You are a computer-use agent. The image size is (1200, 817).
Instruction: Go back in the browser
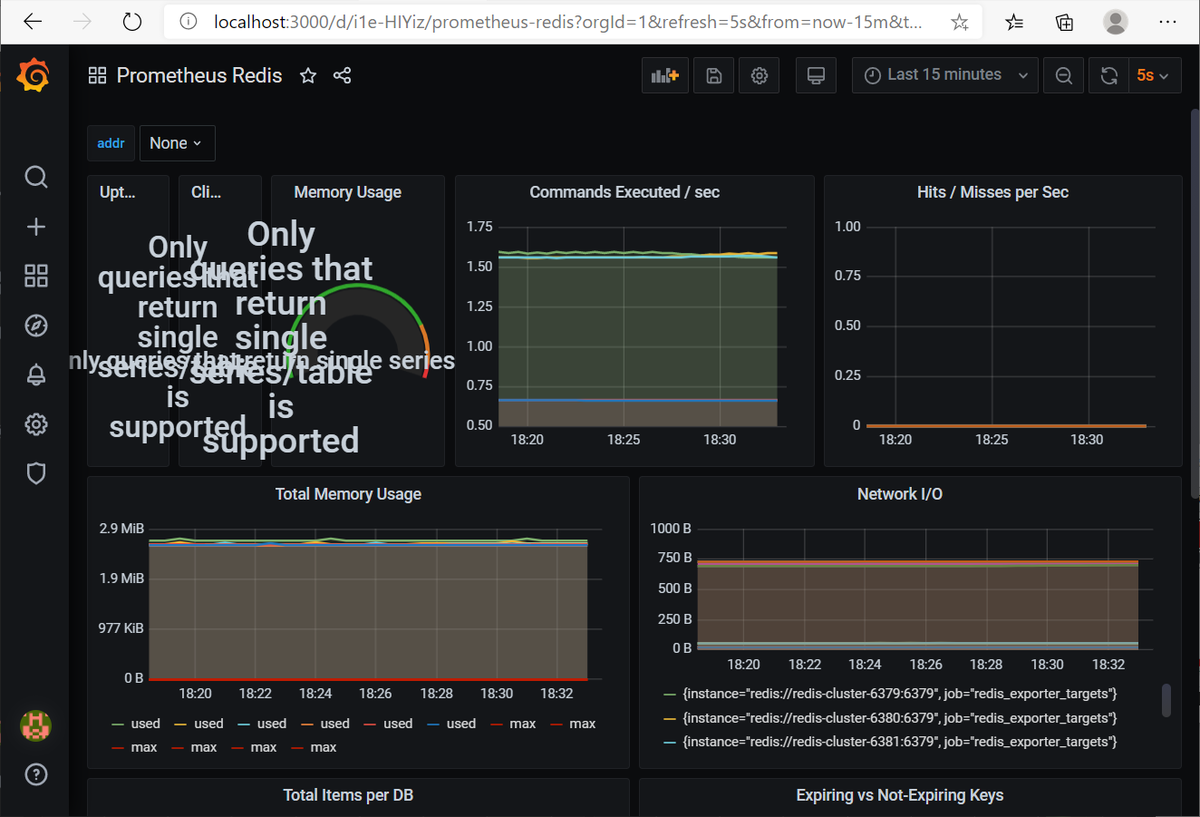tap(32, 22)
